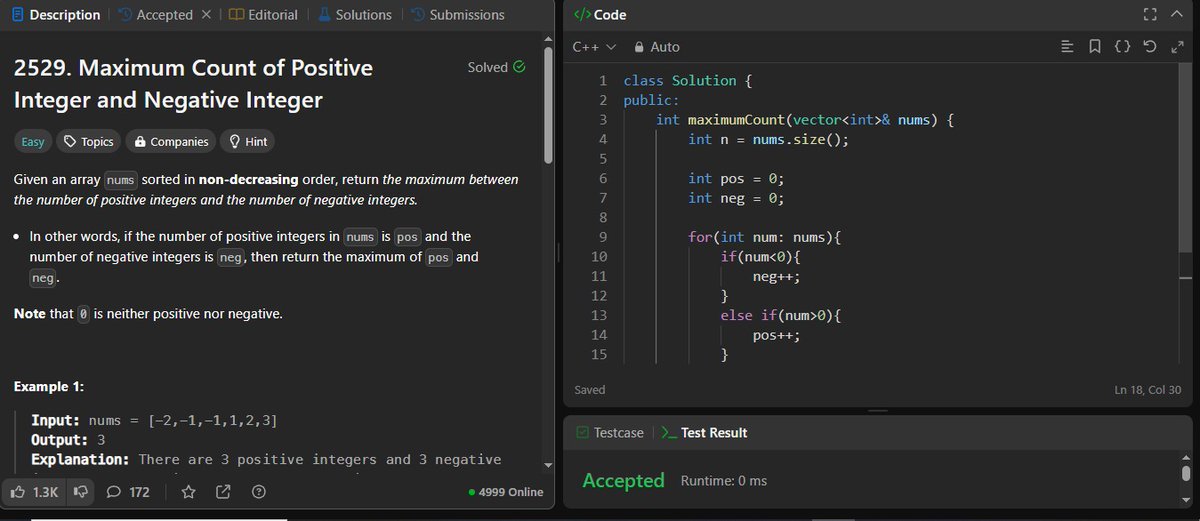Image resolution: width=1200 pixels, height=521 pixels.
Task: Open the Editorial tab
Action: (x=263, y=15)
